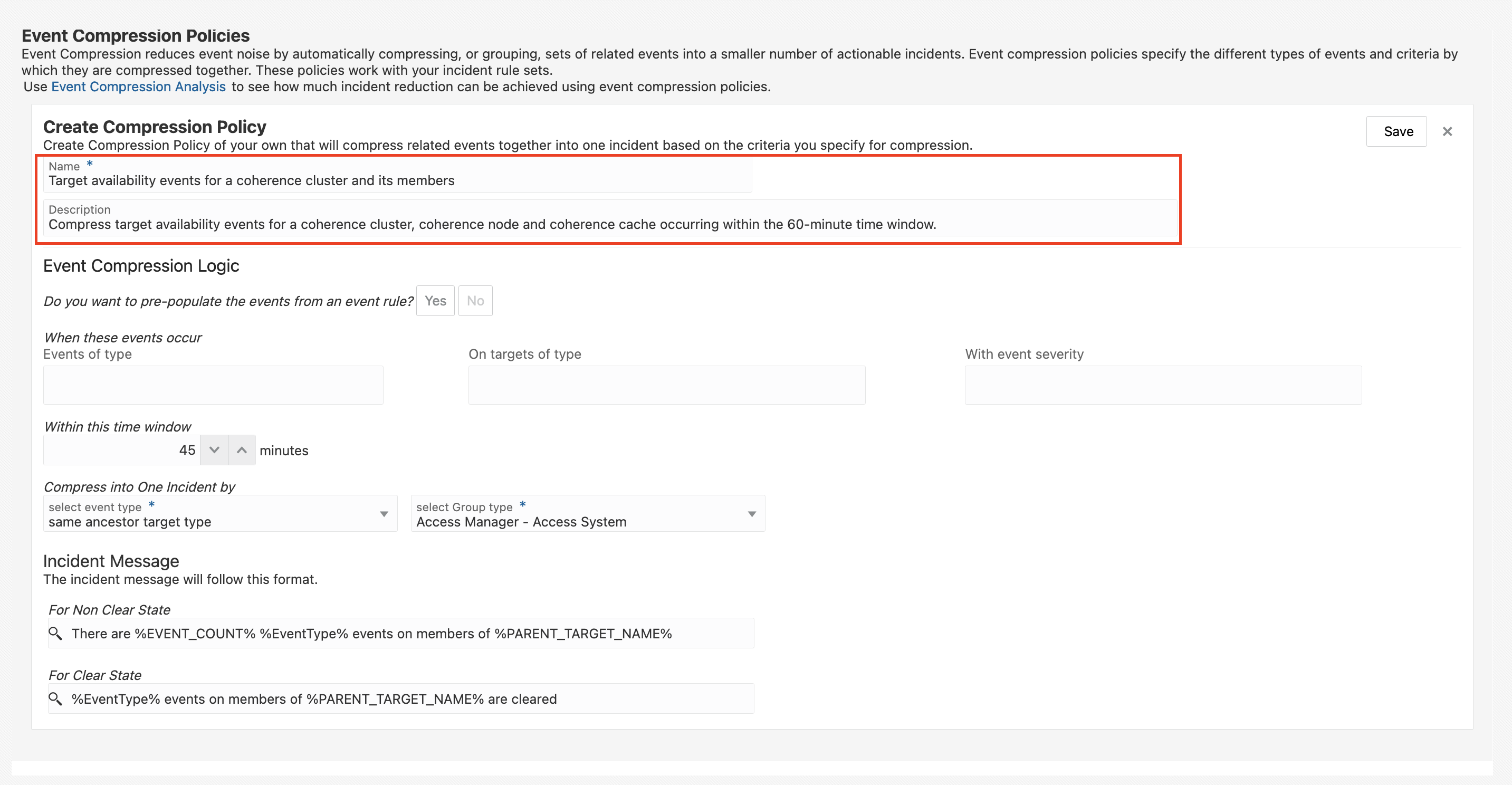Save the compression policy

[1398, 131]
